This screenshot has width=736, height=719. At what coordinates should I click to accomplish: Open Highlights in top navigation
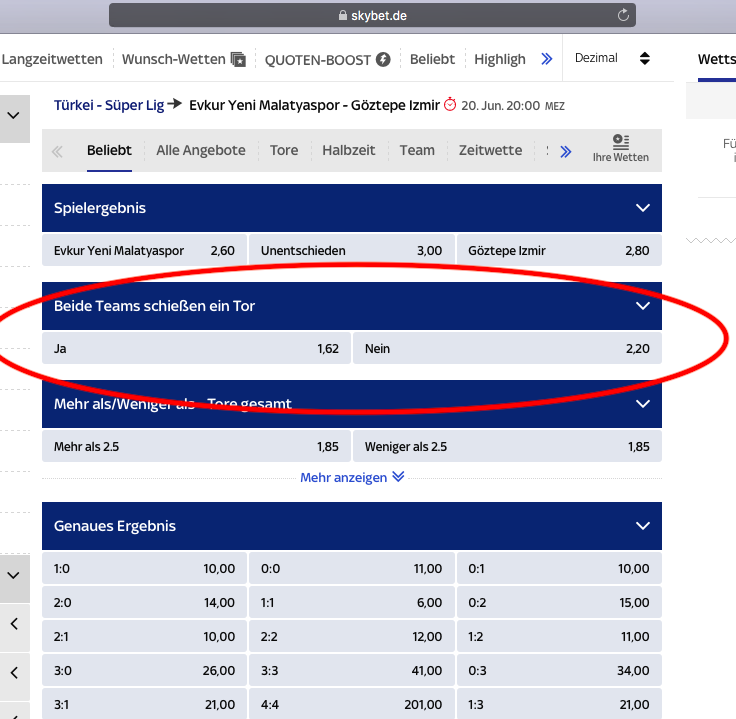coord(500,59)
